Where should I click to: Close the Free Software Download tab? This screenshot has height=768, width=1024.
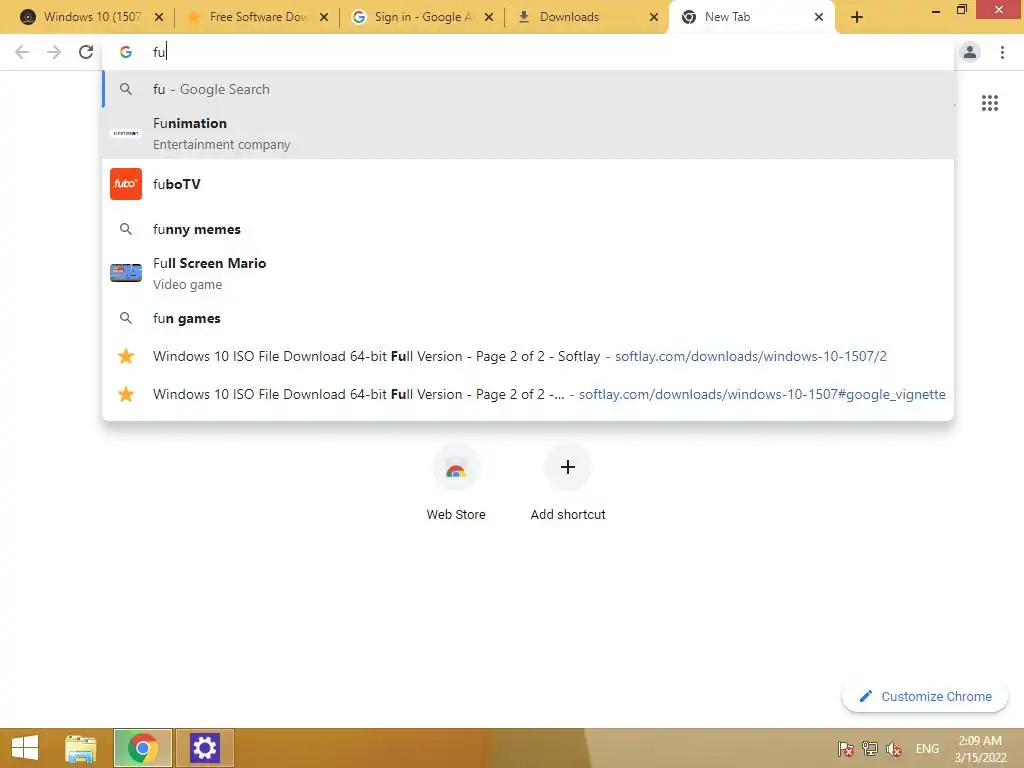(324, 18)
